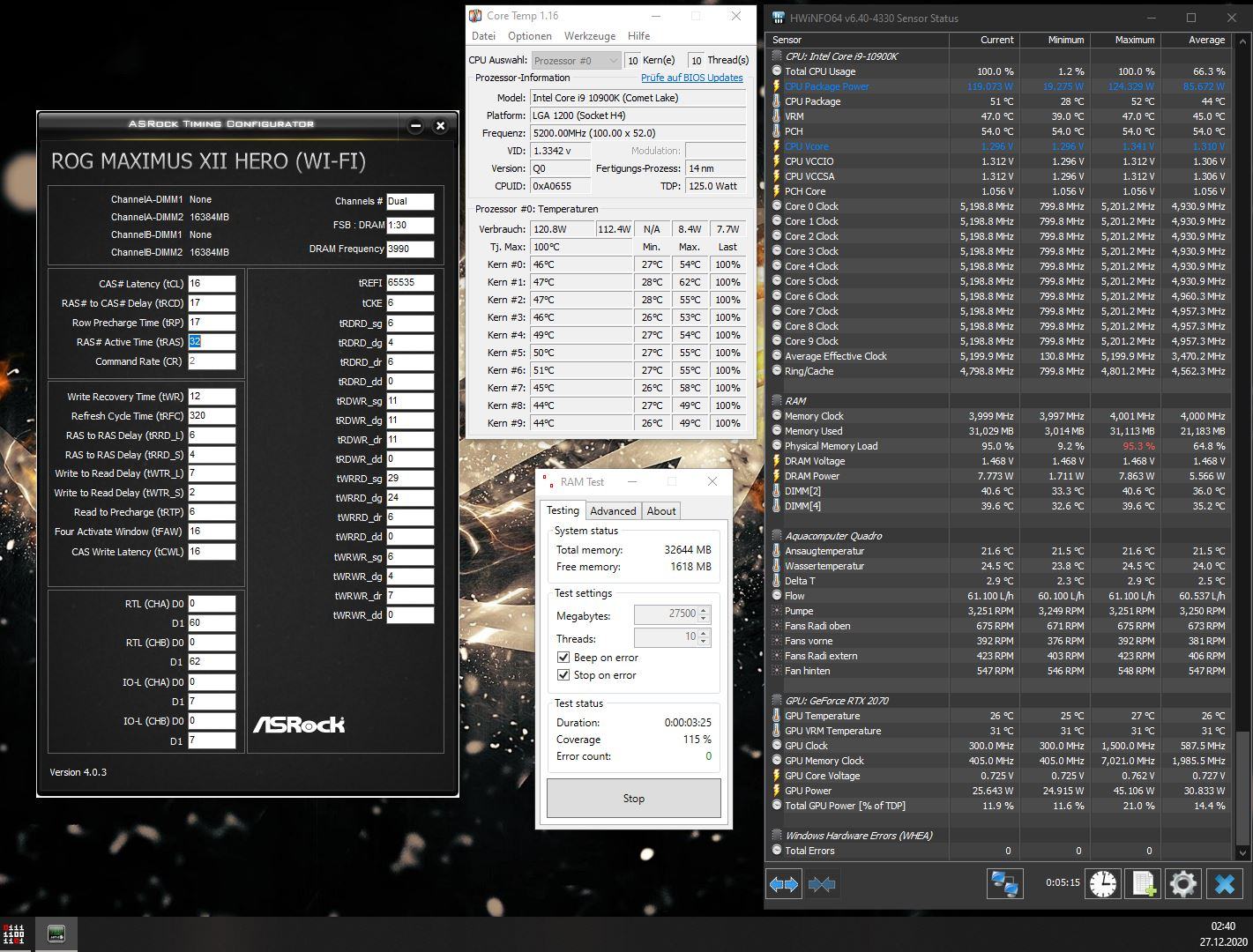Image resolution: width=1253 pixels, height=952 pixels.
Task: Click Stop button in RAM Test
Action: 634,799
